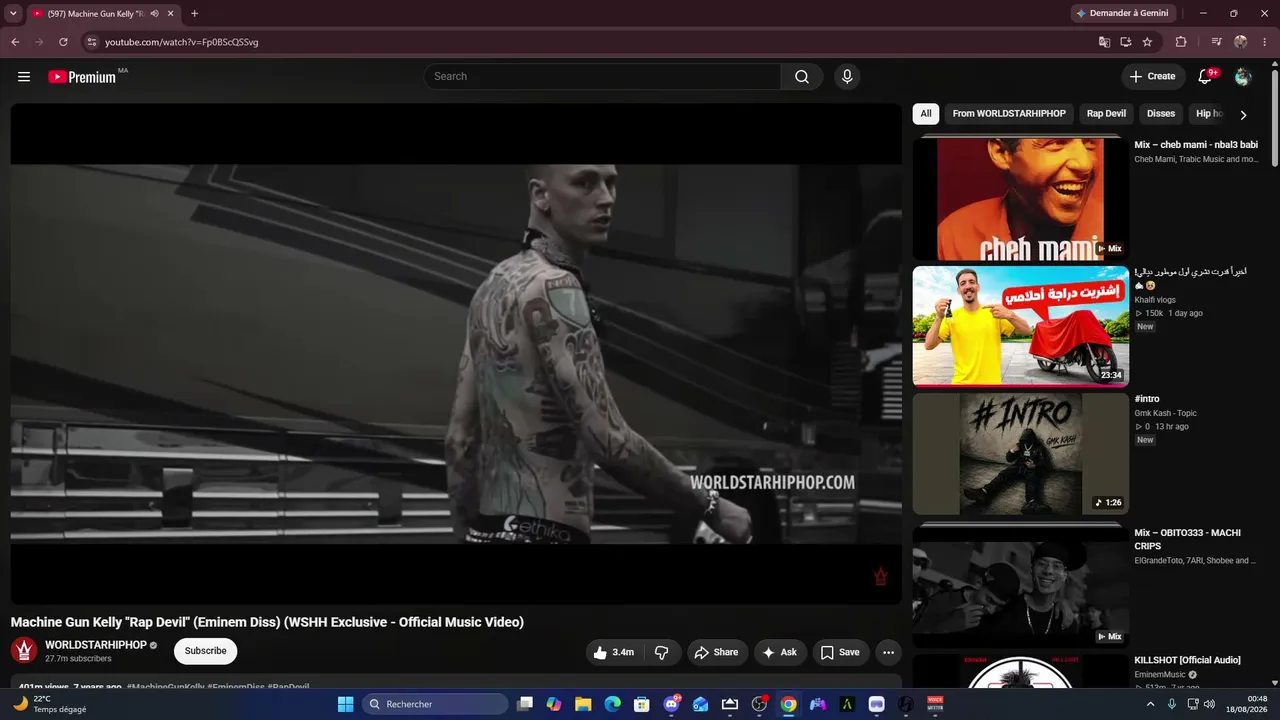The height and width of the screenshot is (720, 1280).
Task: Click the address bar URL
Action: pos(182,42)
